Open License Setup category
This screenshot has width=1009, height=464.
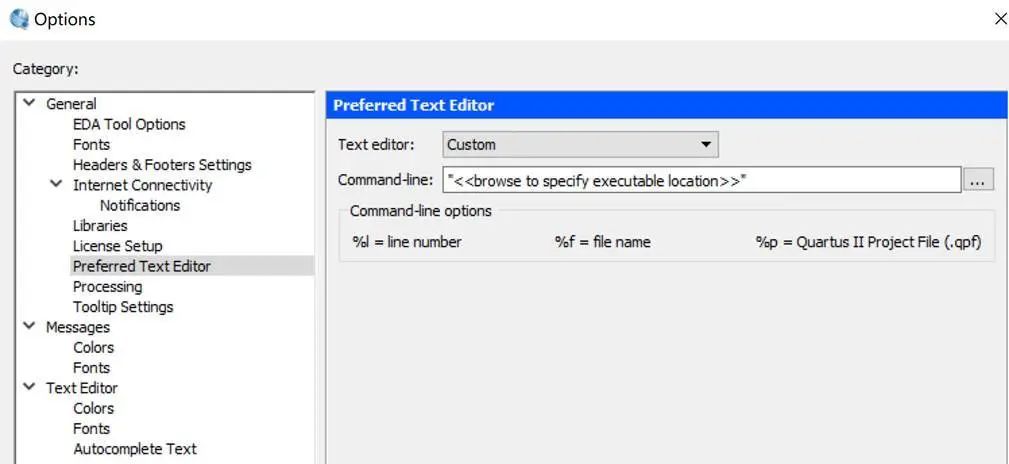117,246
